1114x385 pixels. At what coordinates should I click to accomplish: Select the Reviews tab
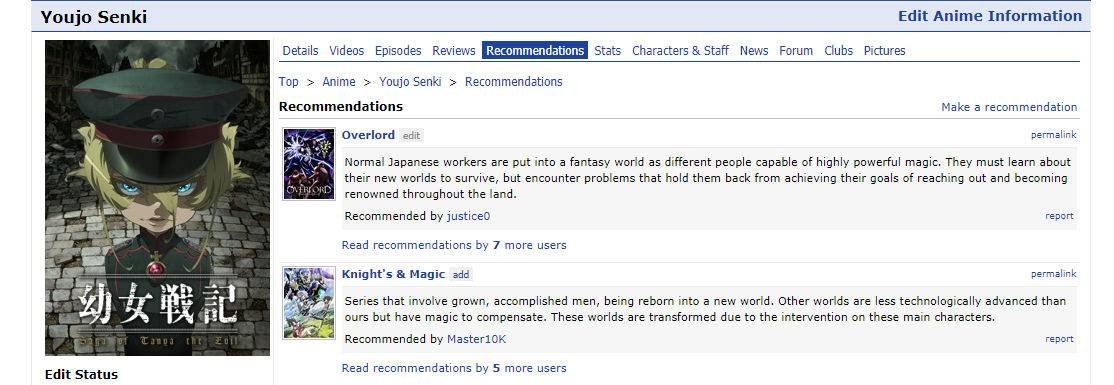point(453,50)
